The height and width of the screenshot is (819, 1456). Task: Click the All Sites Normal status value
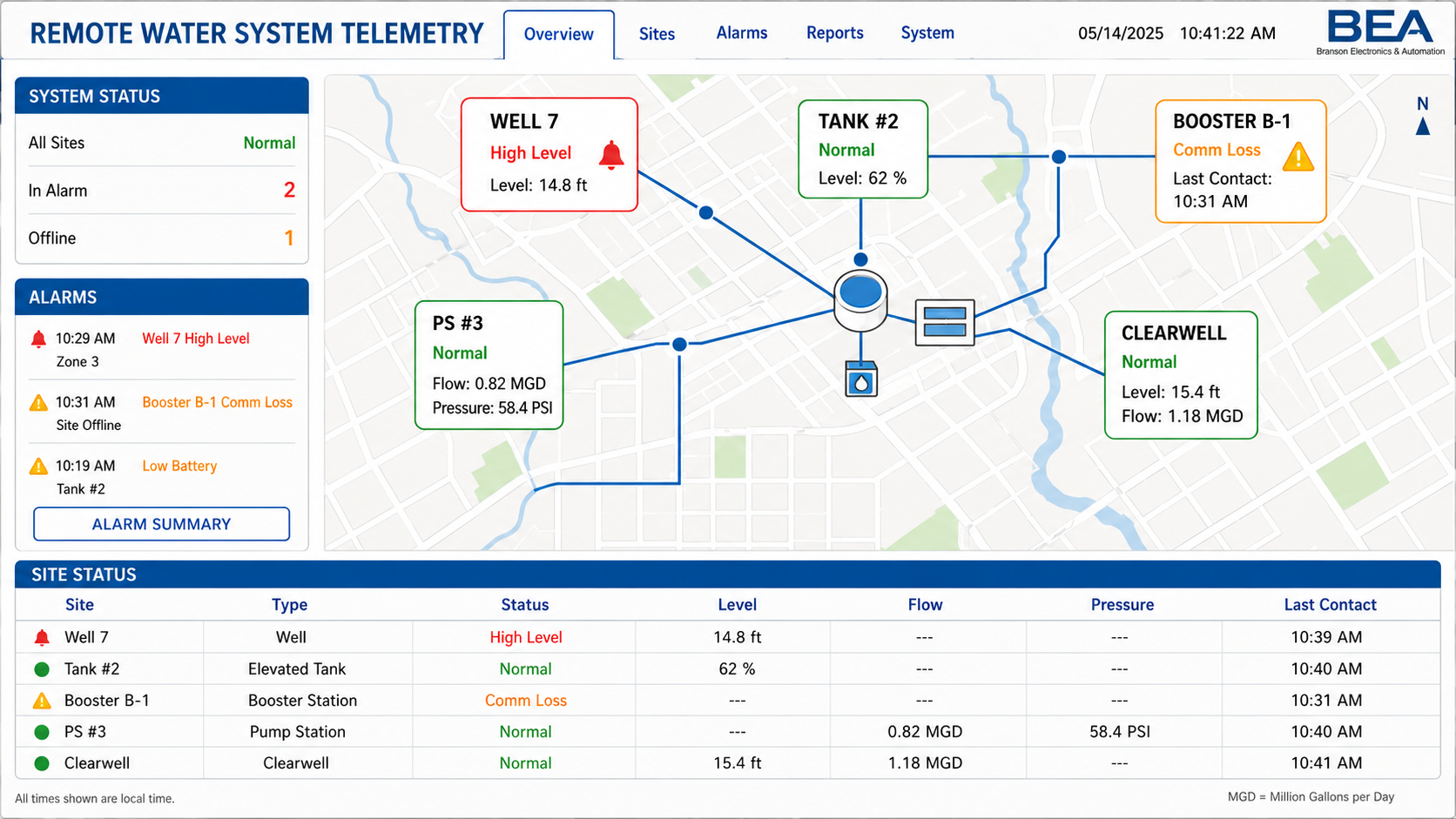click(269, 143)
